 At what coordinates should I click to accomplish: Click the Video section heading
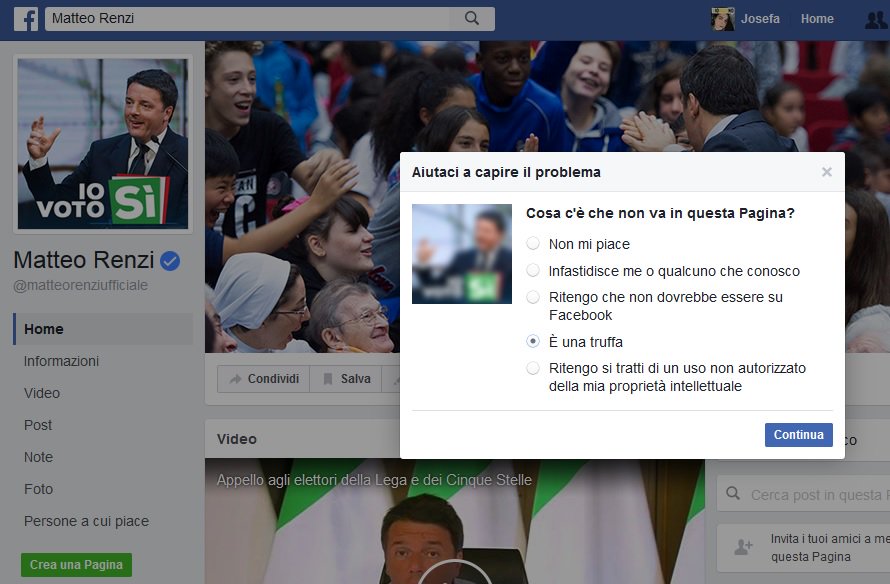(237, 439)
